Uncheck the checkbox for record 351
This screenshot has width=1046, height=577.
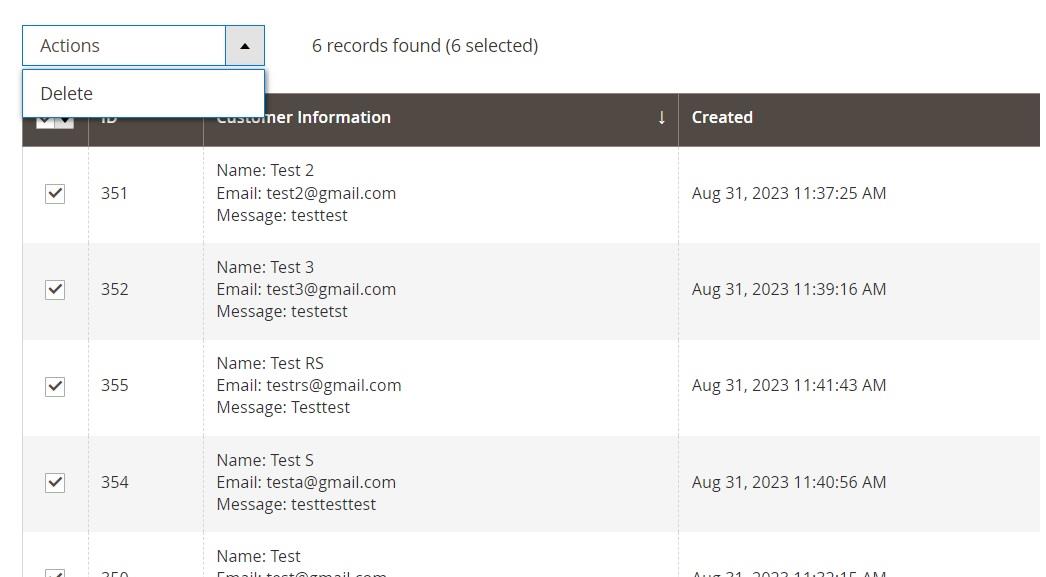tap(55, 194)
